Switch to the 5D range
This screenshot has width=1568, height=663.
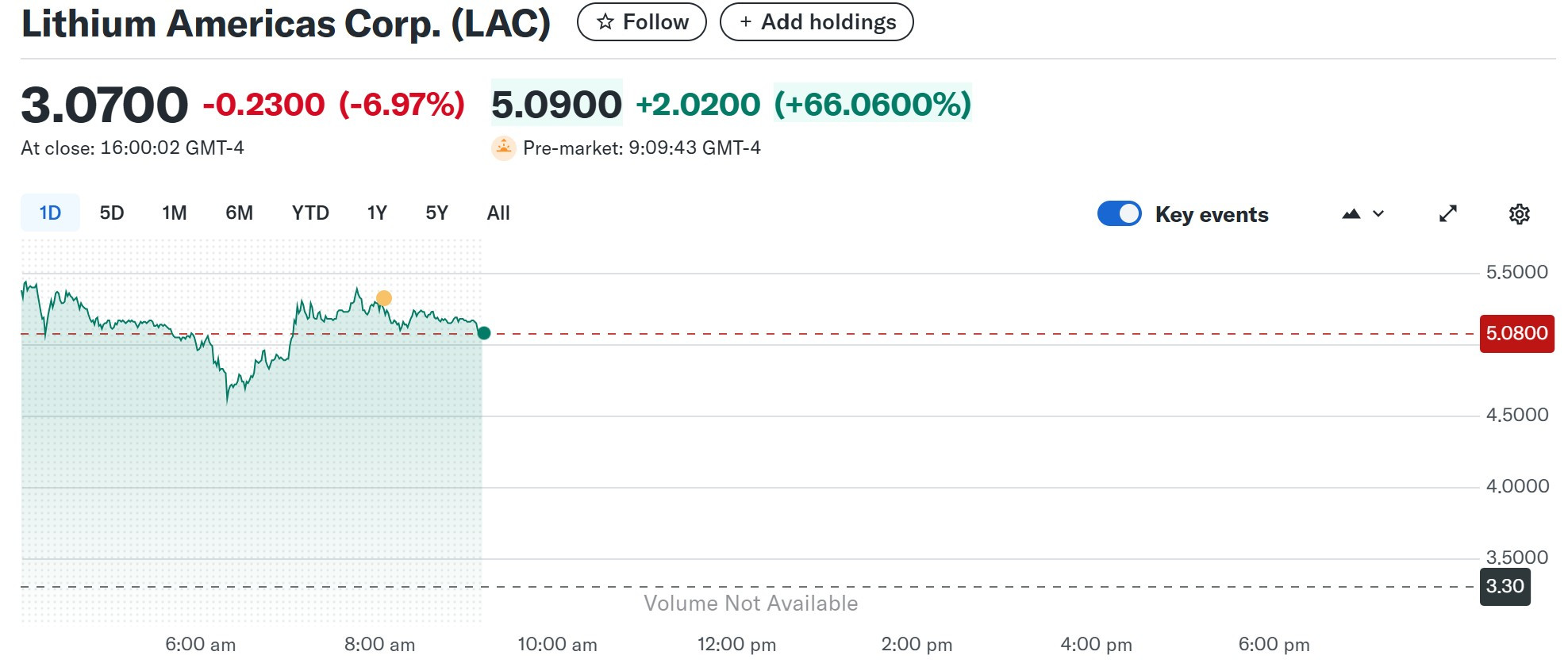tap(112, 213)
